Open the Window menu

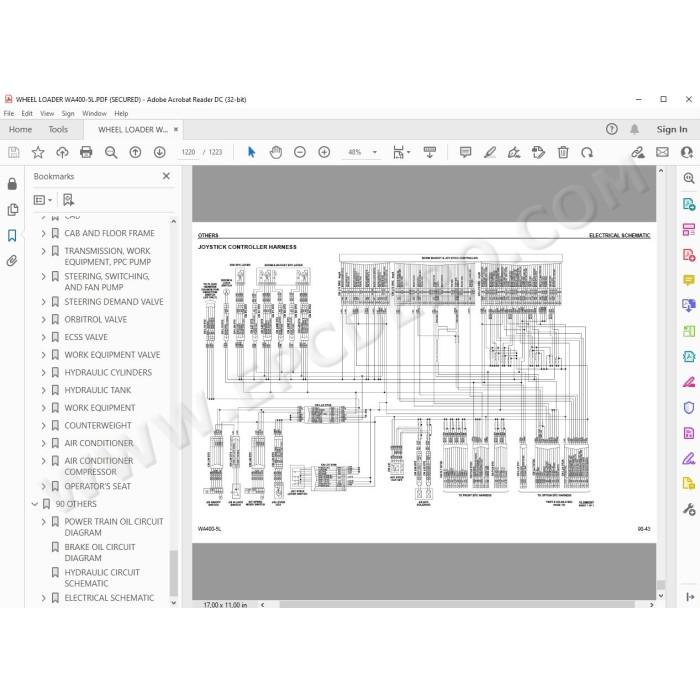(x=94, y=113)
